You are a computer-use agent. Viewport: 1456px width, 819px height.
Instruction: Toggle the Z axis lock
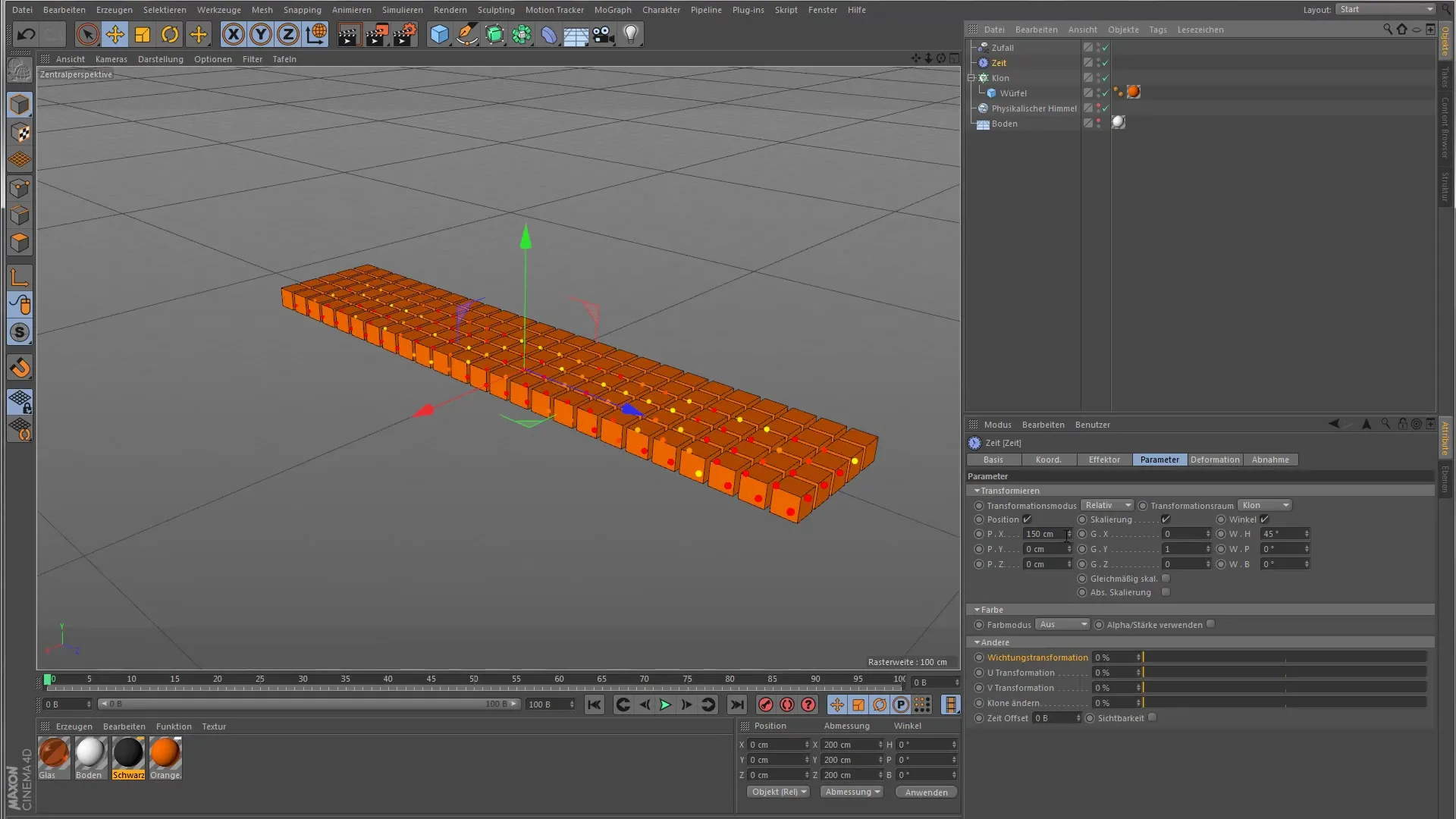(288, 34)
